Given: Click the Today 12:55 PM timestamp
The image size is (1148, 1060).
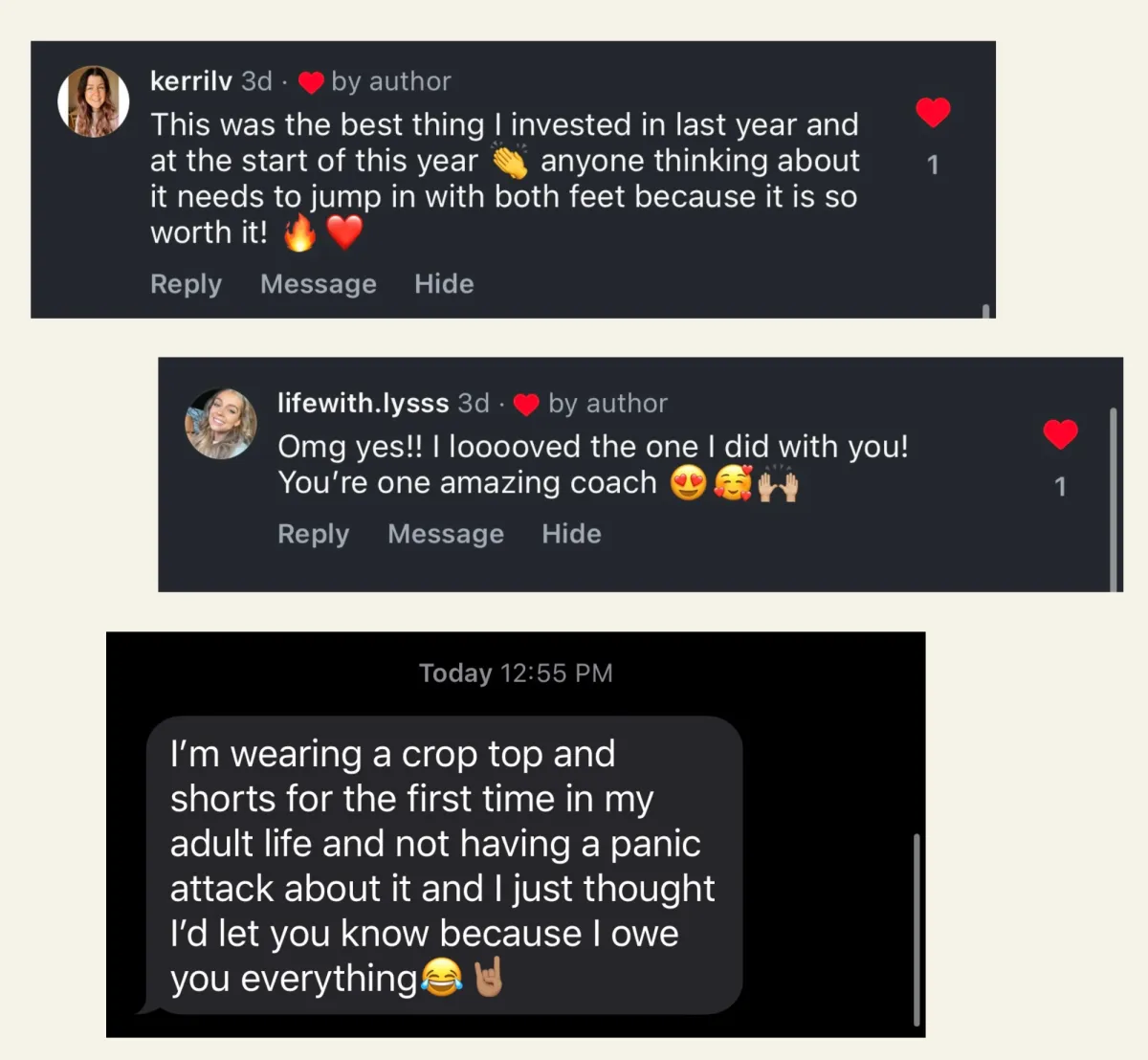Looking at the screenshot, I should tap(516, 674).
